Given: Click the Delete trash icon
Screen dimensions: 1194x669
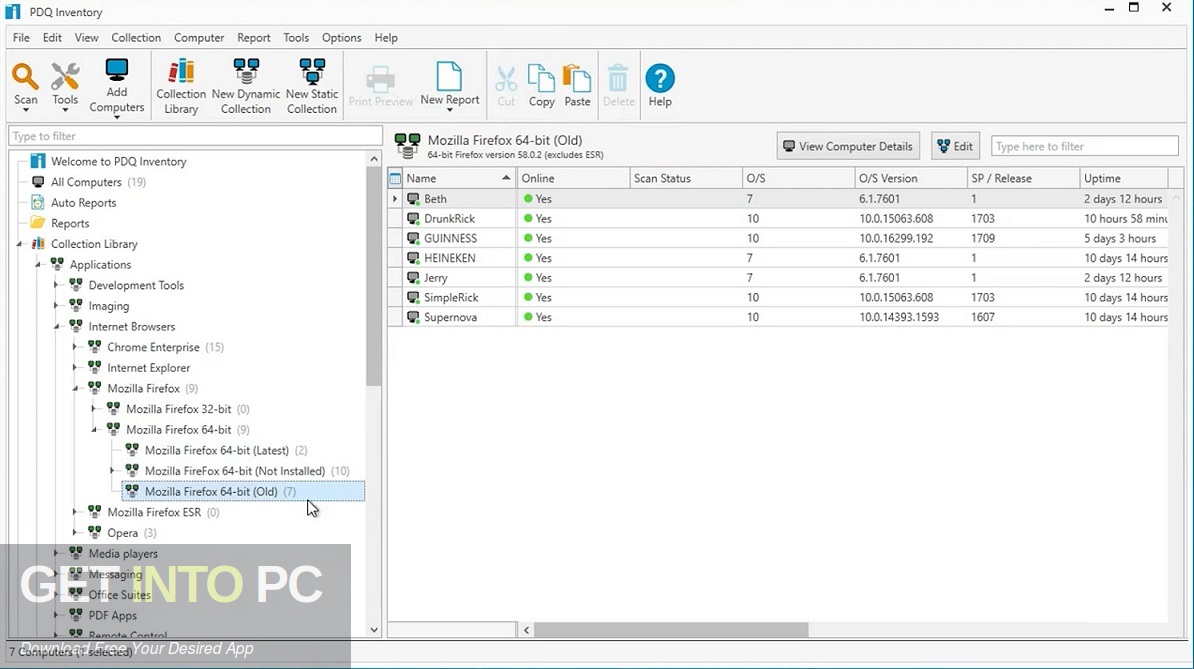Looking at the screenshot, I should pyautogui.click(x=618, y=78).
